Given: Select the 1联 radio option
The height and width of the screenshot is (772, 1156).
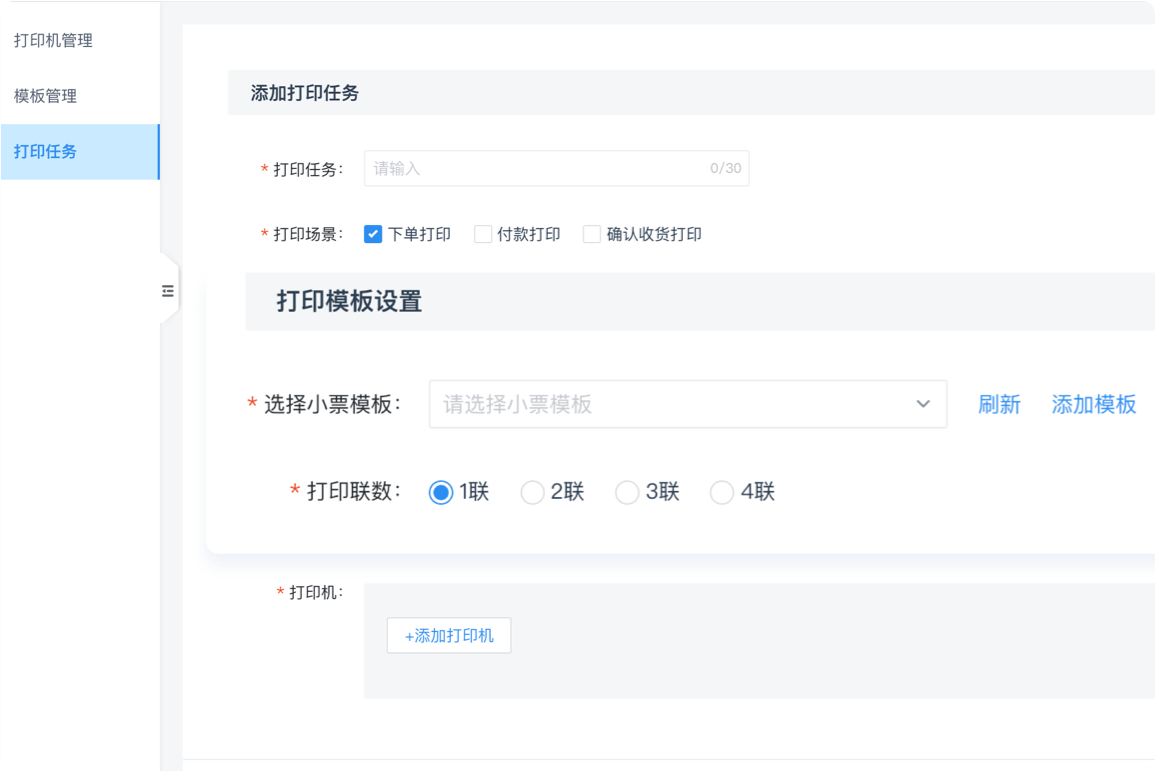Looking at the screenshot, I should (x=441, y=492).
